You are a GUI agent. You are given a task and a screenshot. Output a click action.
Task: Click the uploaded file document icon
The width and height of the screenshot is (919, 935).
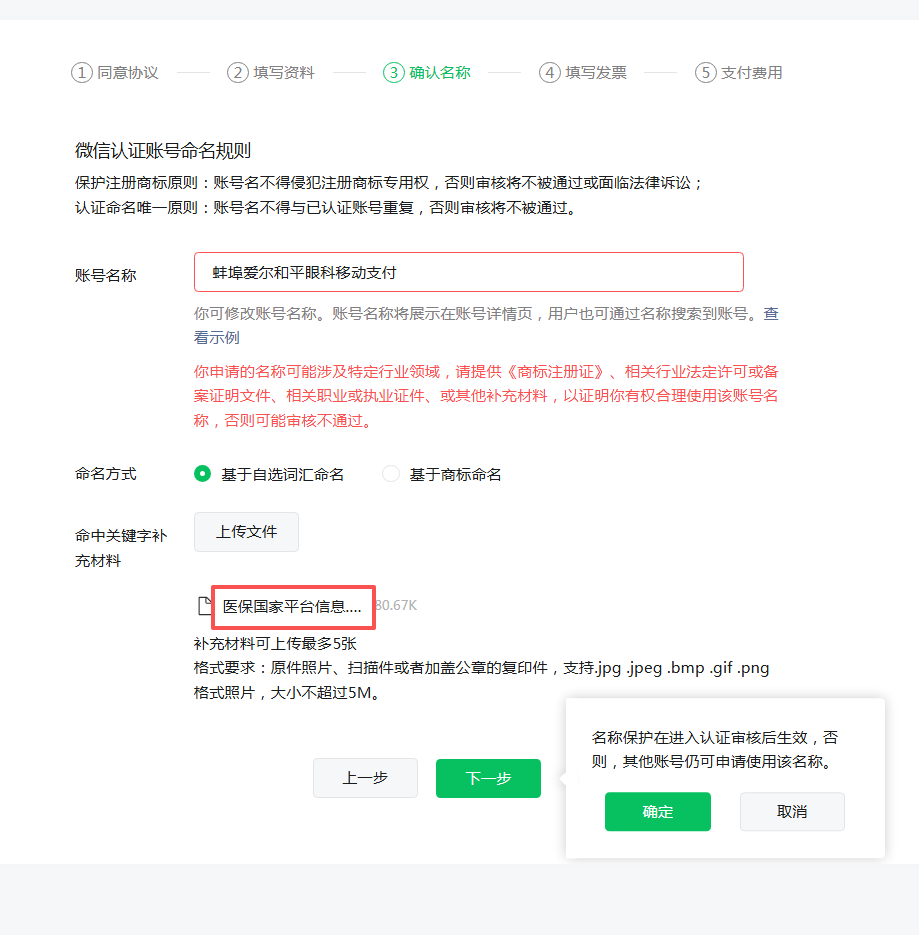point(205,606)
